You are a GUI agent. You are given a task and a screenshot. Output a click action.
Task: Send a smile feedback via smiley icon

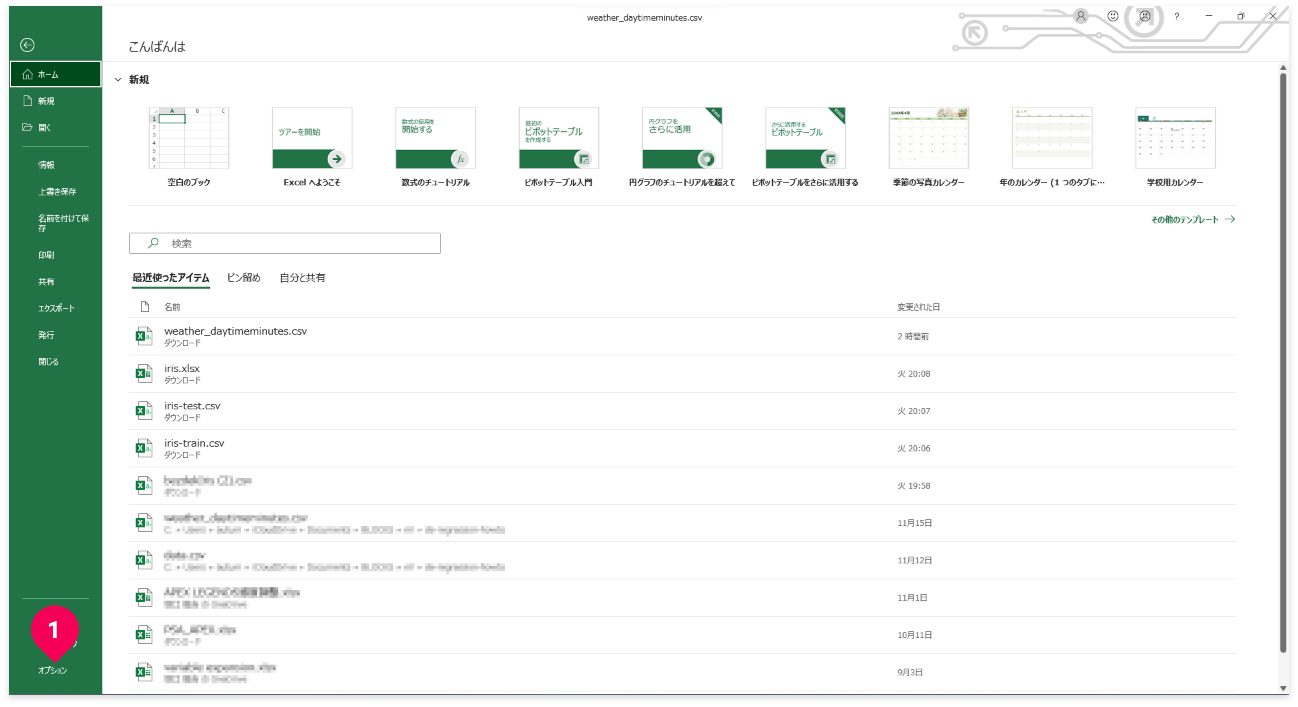click(1113, 17)
